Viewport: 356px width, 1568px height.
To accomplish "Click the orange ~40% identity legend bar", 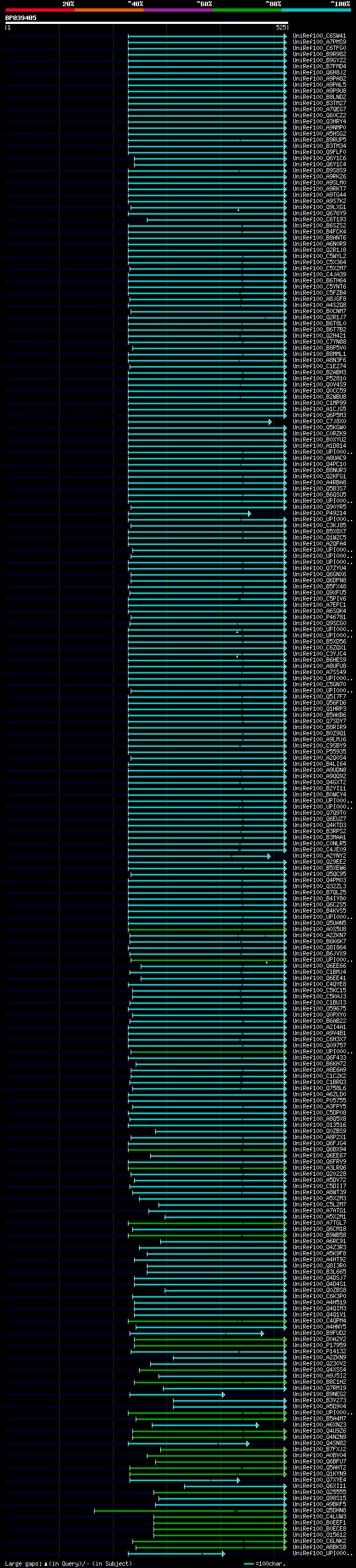I will click(x=109, y=10).
